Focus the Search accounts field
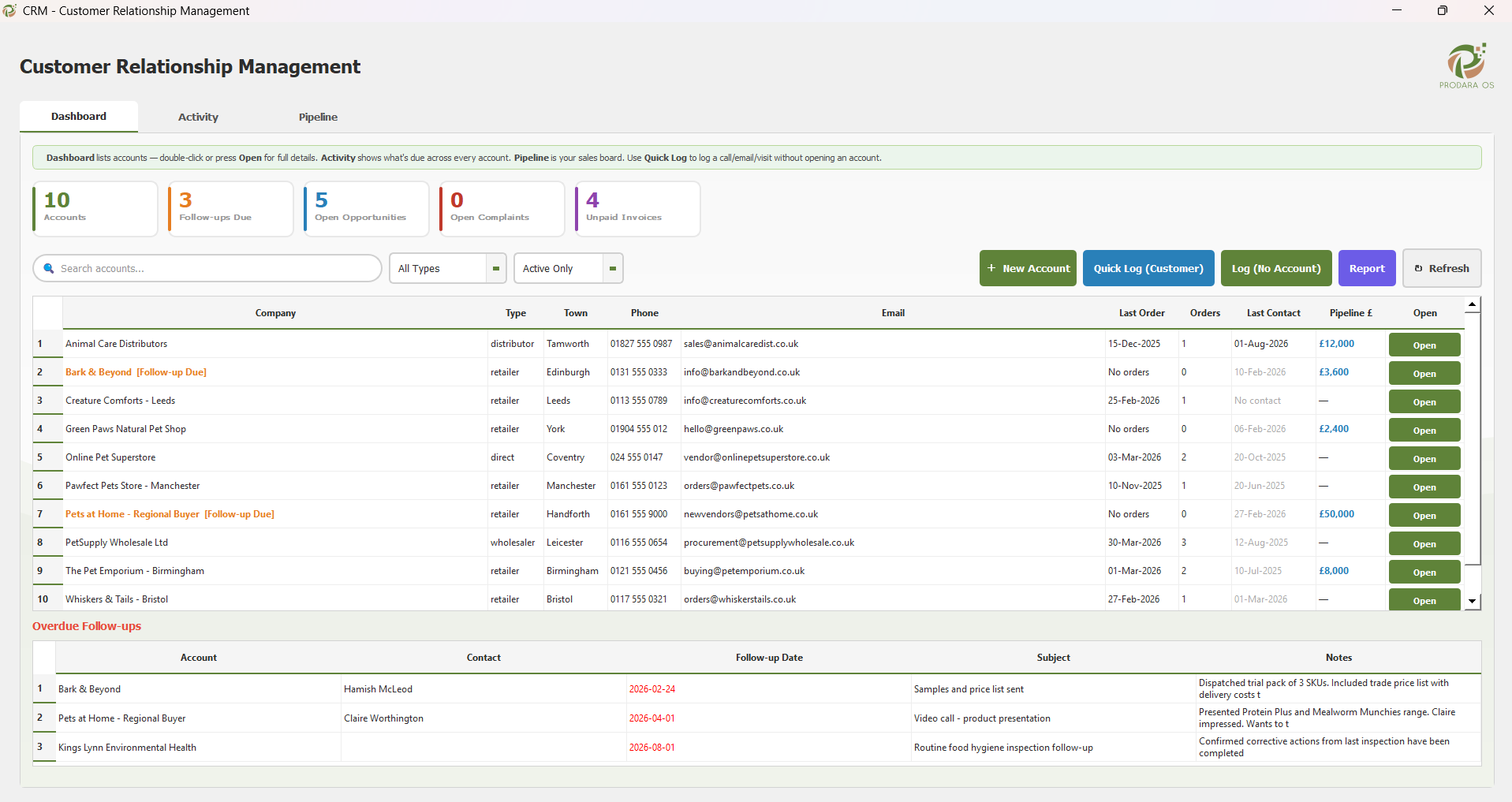Viewport: 1512px width, 802px height. [207, 268]
